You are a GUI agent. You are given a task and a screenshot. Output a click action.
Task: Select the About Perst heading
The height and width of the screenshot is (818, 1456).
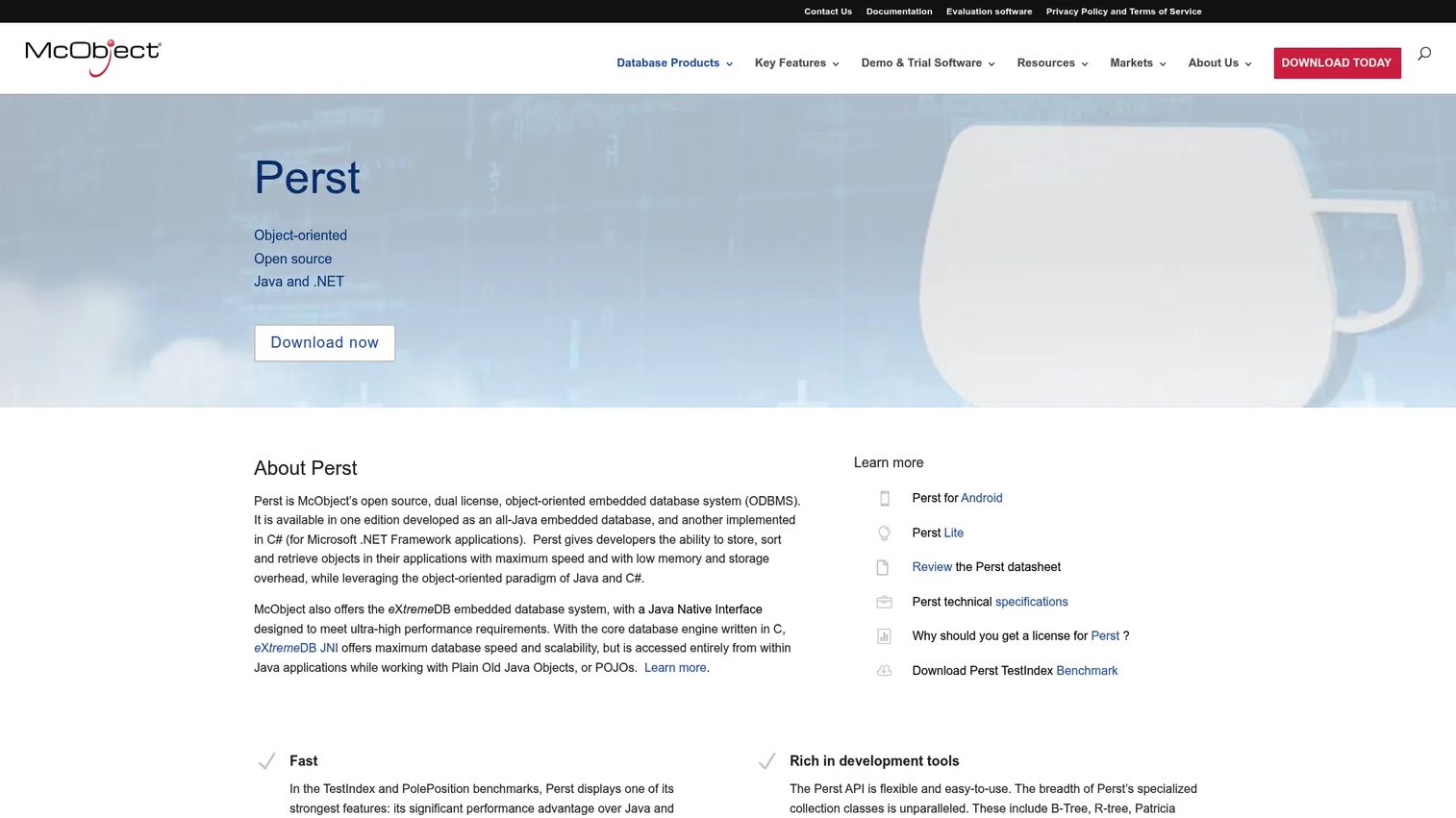[x=305, y=468]
